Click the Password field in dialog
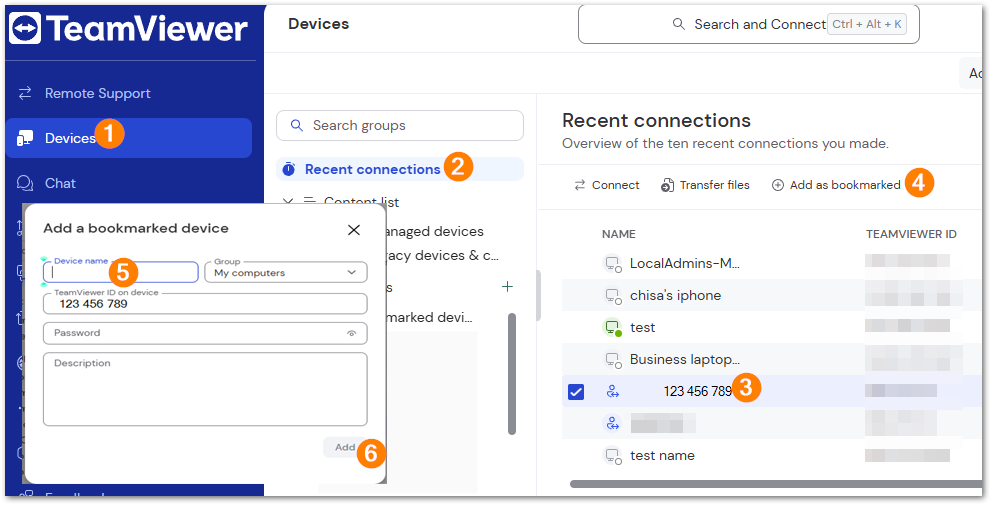The height and width of the screenshot is (505, 991). 205,333
